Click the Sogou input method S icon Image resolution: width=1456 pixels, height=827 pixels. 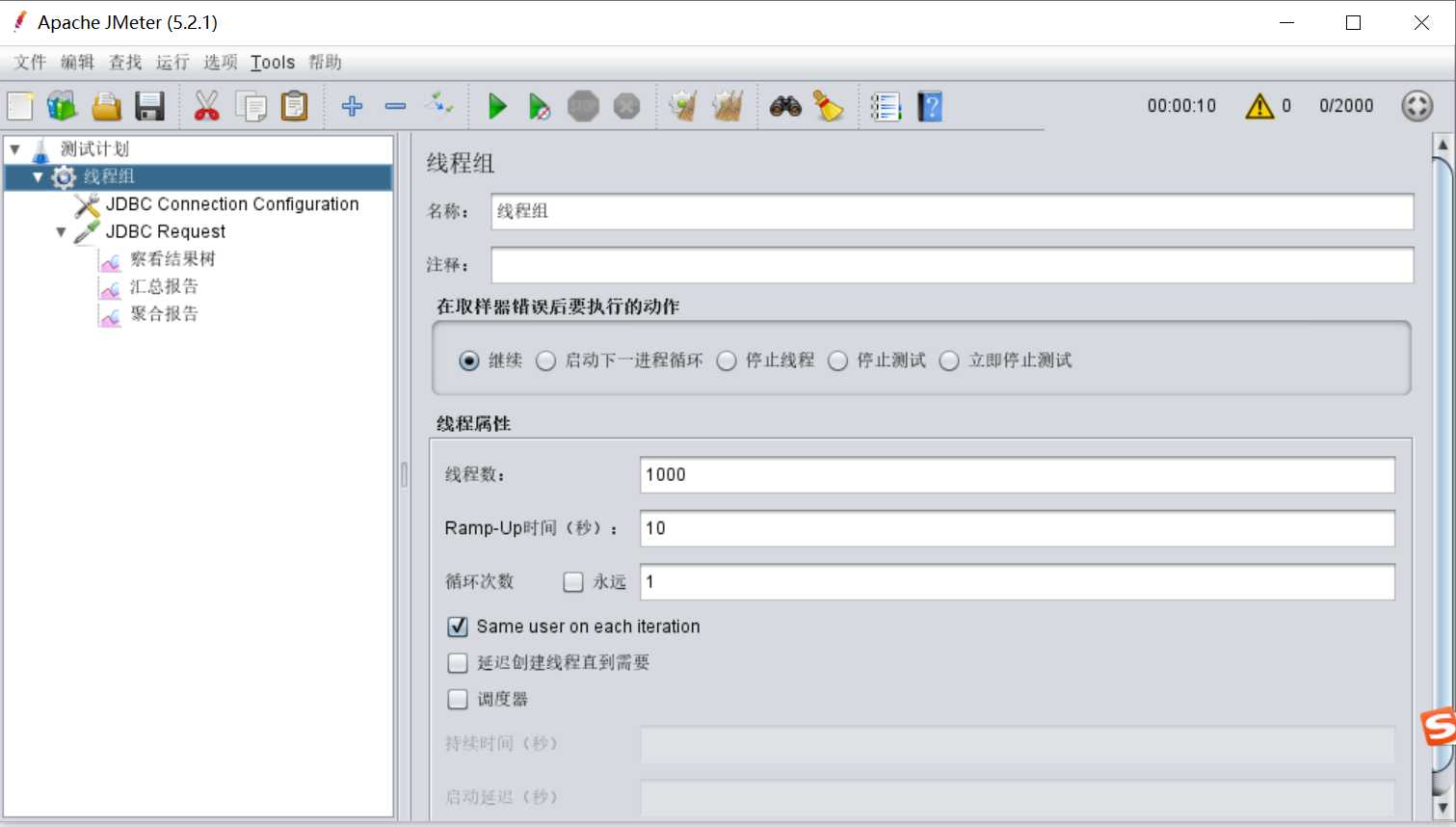pyautogui.click(x=1438, y=726)
